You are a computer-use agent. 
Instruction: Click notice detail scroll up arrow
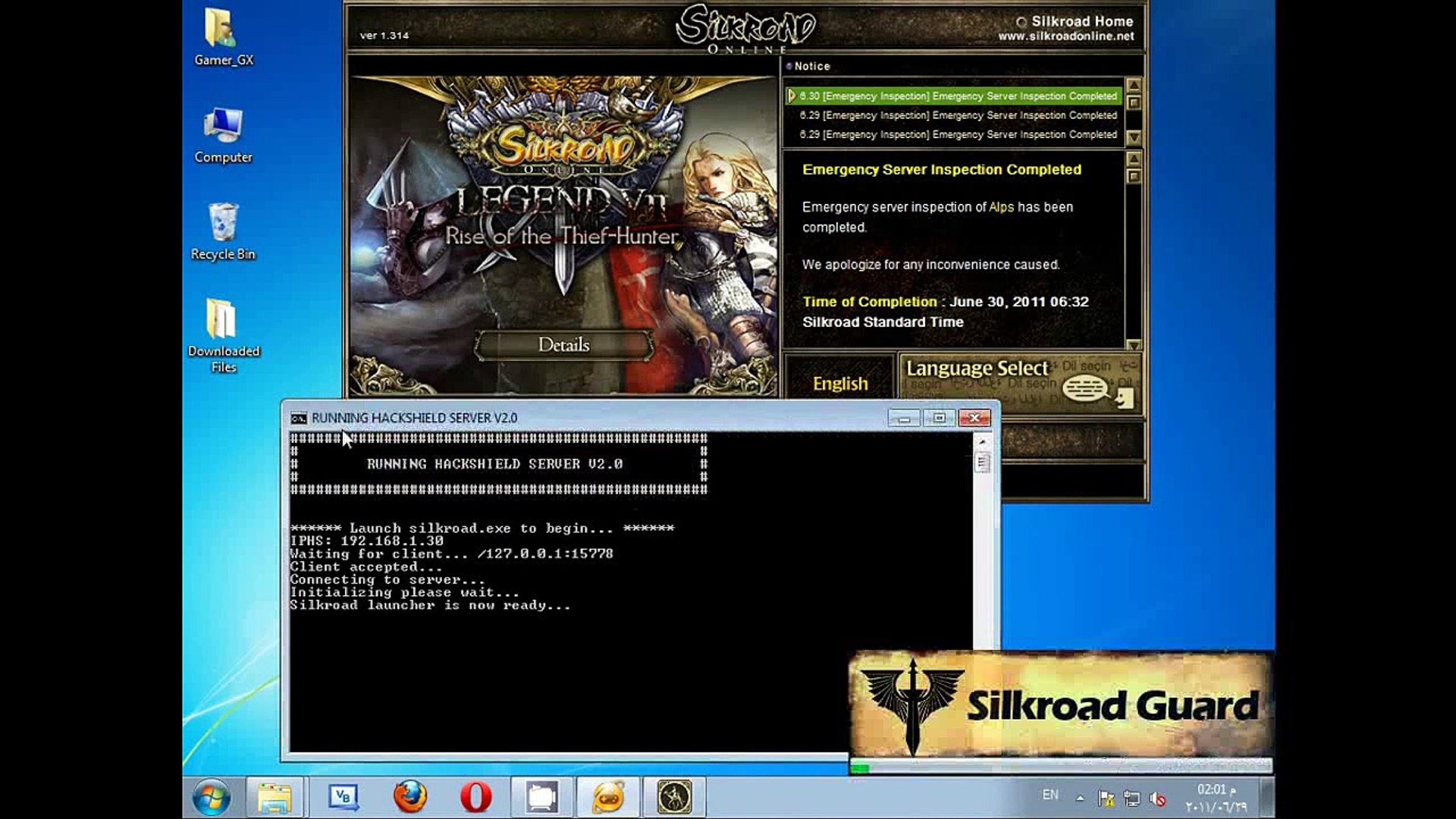1134,158
